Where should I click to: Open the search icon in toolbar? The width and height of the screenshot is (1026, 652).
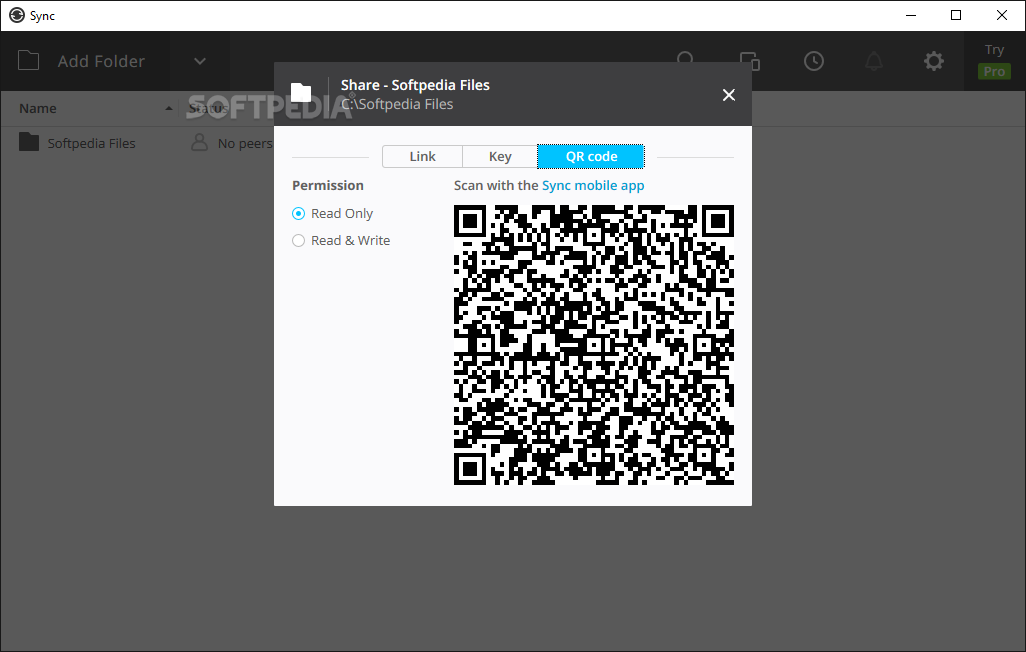(685, 60)
